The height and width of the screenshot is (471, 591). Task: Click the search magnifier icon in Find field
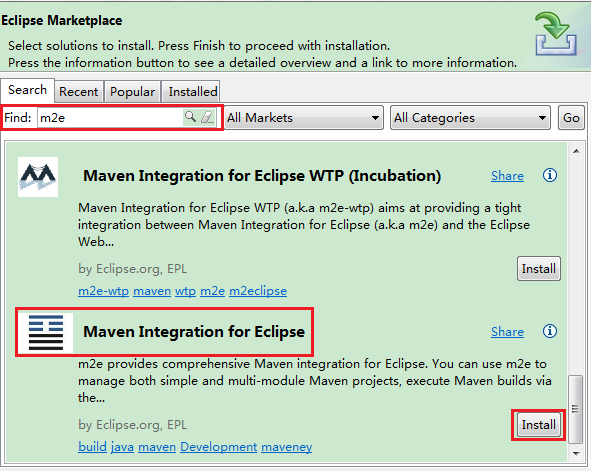190,117
